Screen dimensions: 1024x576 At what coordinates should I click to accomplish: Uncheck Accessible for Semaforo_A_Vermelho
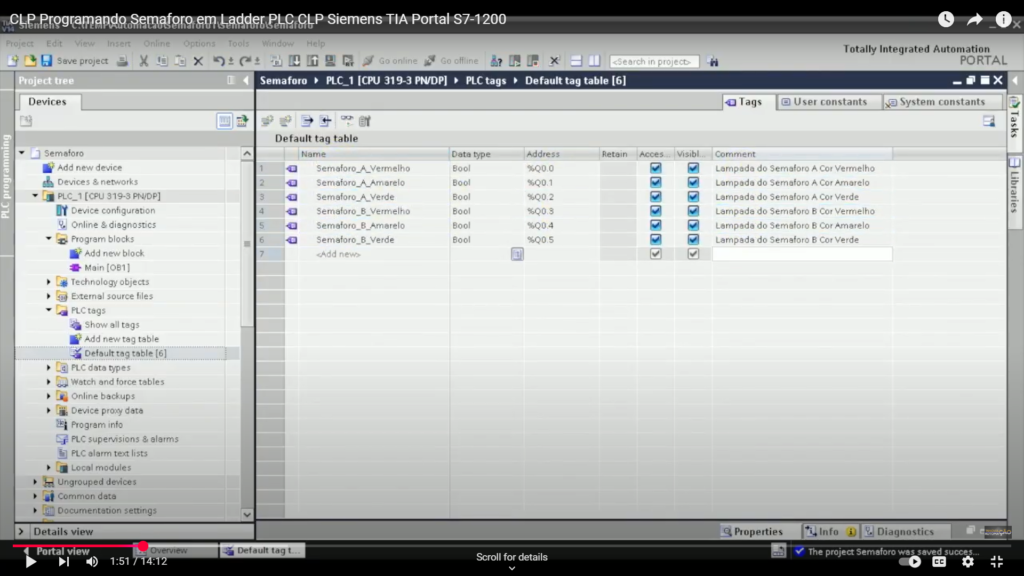click(x=656, y=168)
